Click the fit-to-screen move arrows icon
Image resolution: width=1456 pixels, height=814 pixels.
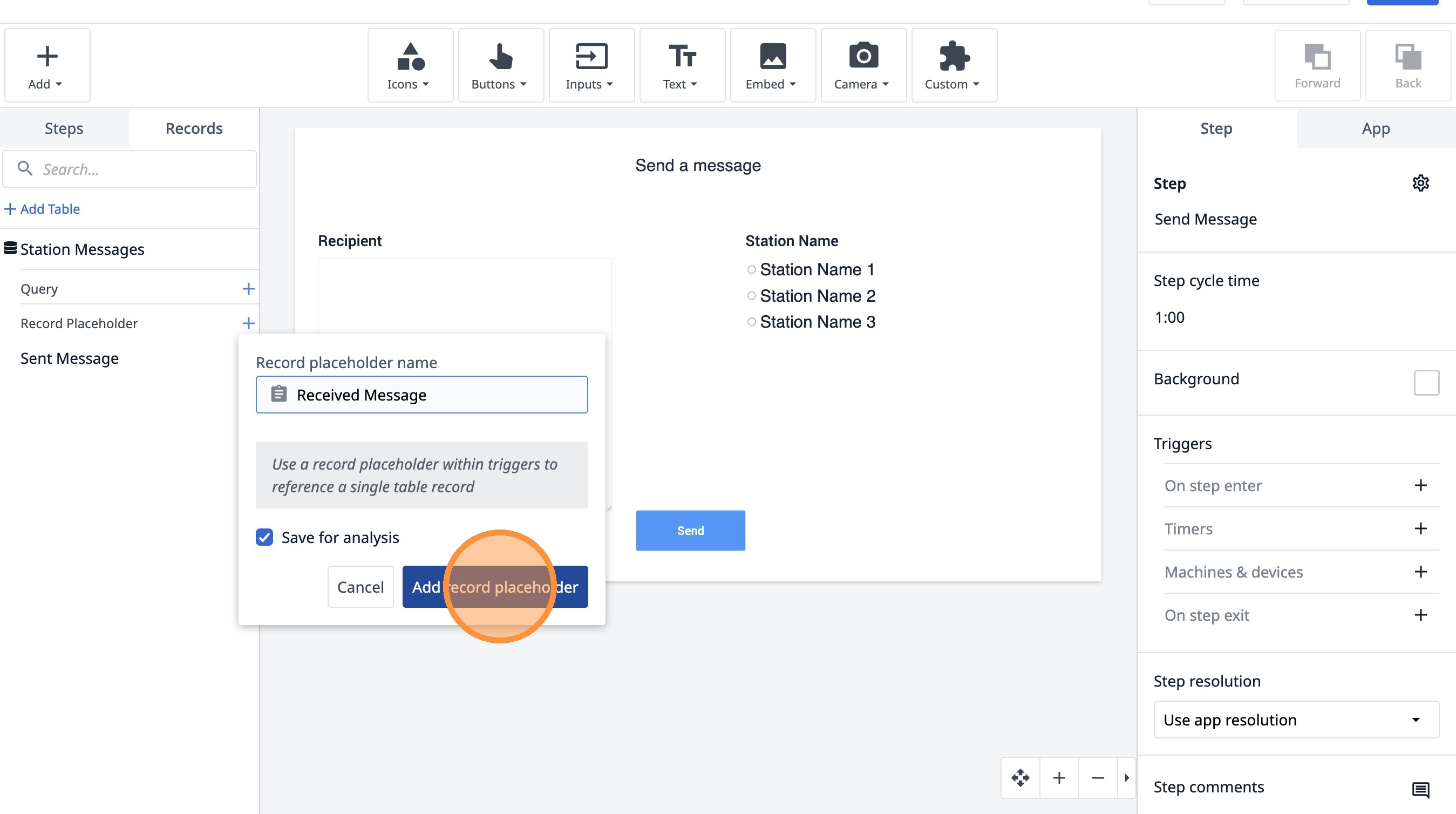pos(1020,778)
